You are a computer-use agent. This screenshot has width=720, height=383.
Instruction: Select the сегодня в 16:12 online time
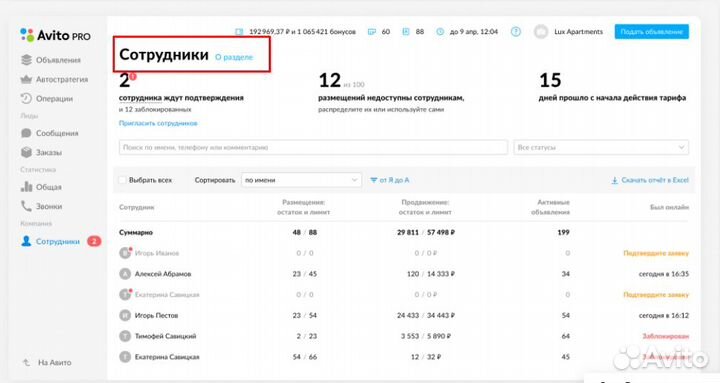664,315
